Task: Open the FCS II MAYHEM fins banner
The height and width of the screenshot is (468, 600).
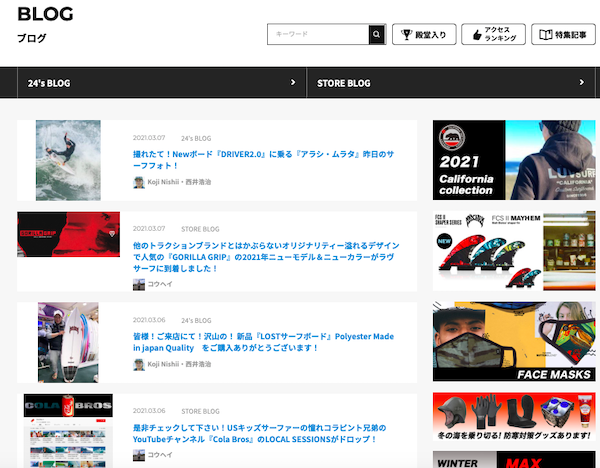Action: click(514, 251)
